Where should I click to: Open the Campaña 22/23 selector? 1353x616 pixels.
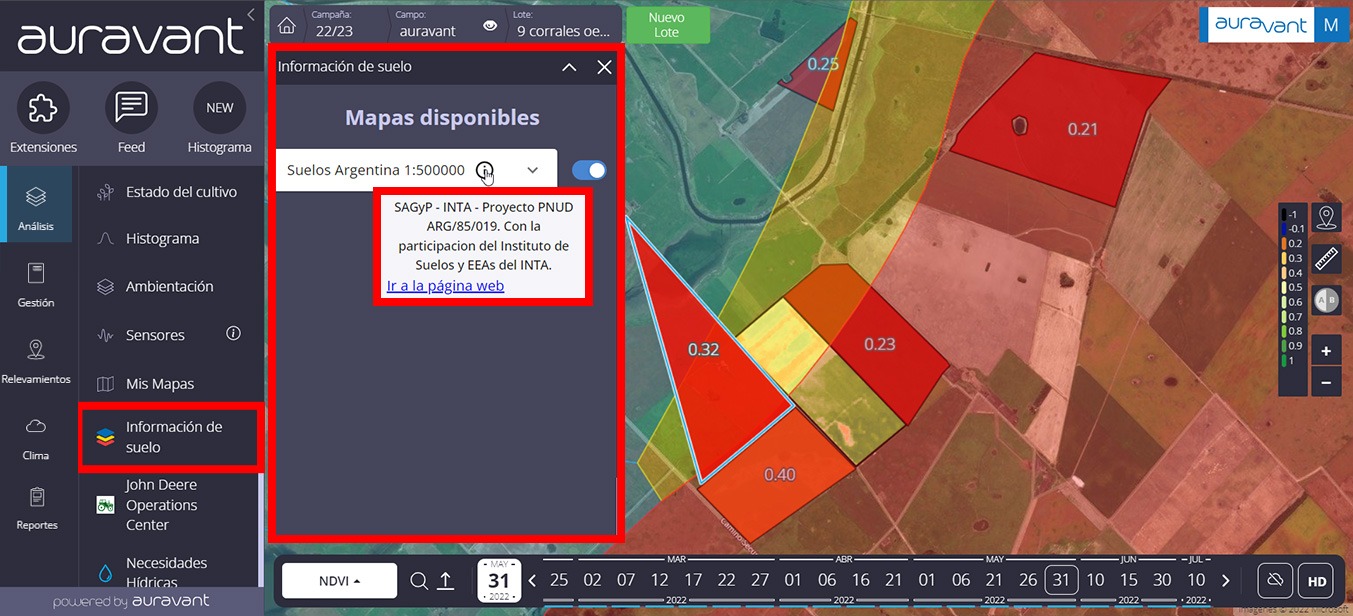[334, 23]
